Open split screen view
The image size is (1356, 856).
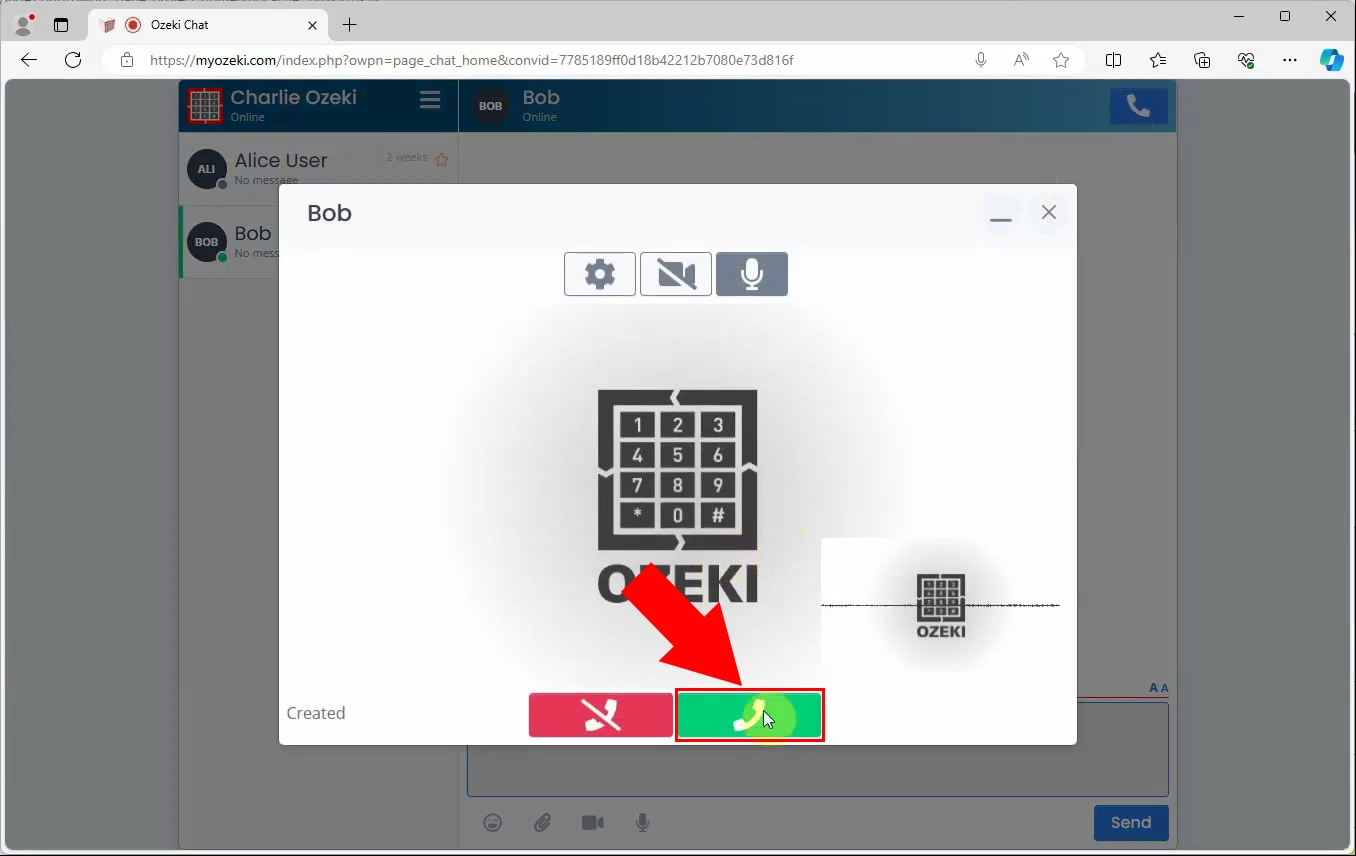pyautogui.click(x=1113, y=60)
